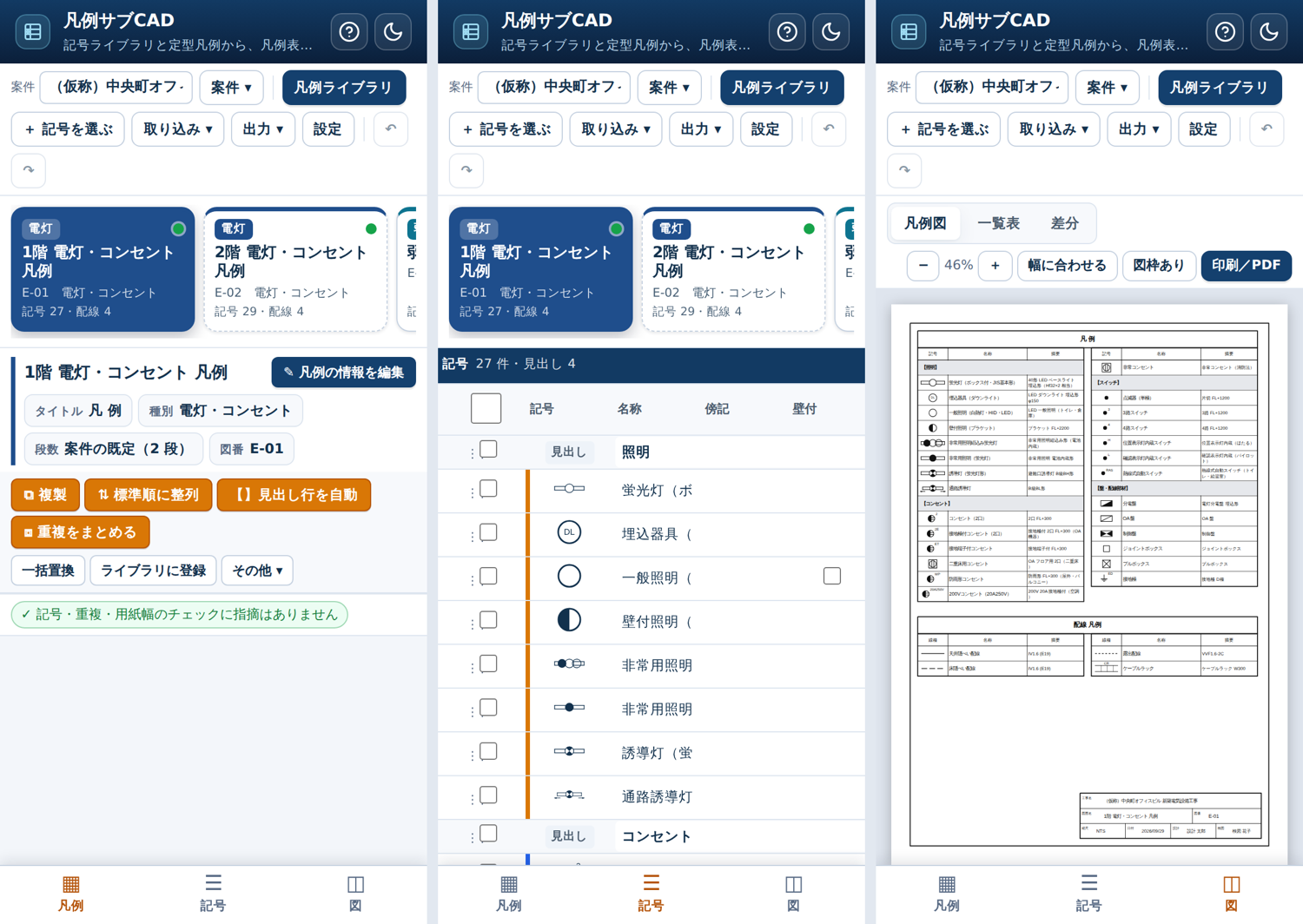Open the 案件 dropdown in the 記号 list pane

click(669, 88)
